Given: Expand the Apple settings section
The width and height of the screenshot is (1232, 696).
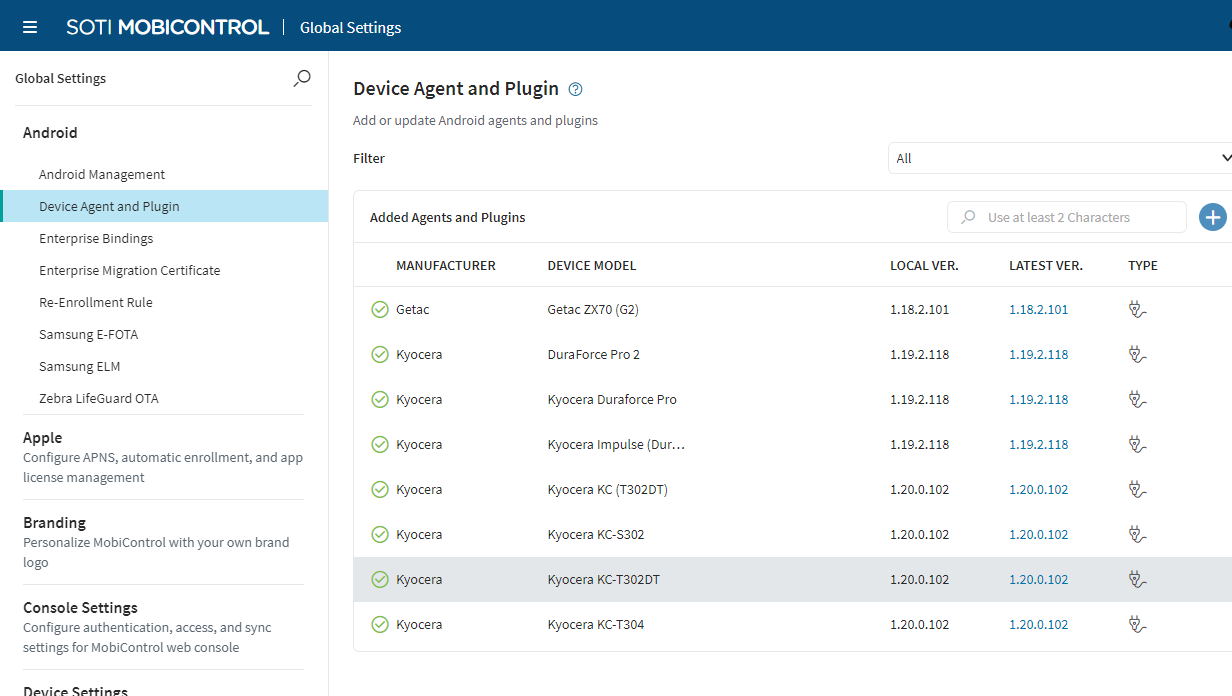Looking at the screenshot, I should 43,438.
